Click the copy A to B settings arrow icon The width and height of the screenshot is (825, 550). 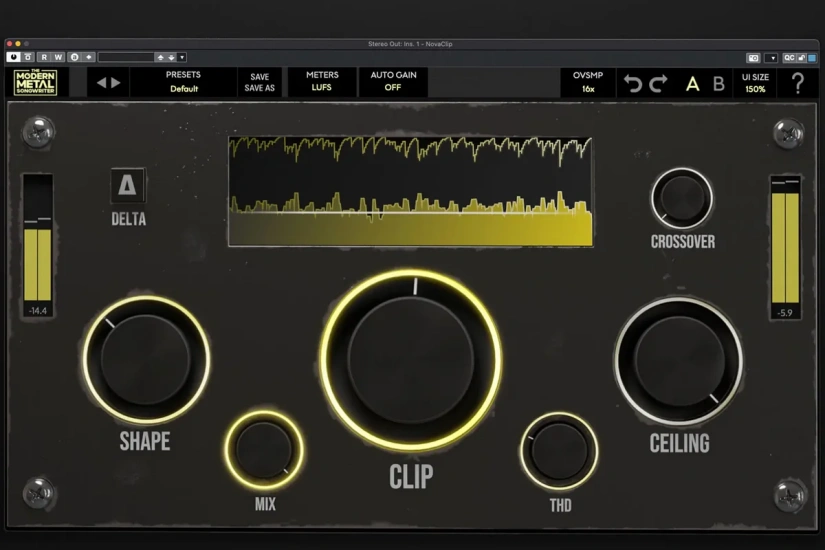89,57
